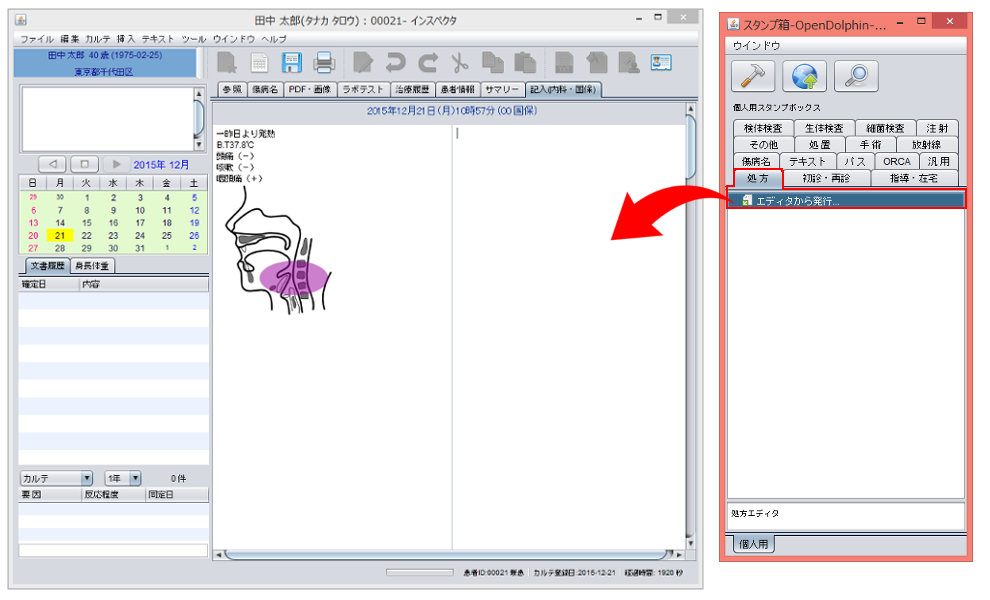Open the stamp box ウインドウ menu
This screenshot has width=990, height=600.
pyautogui.click(x=757, y=45)
